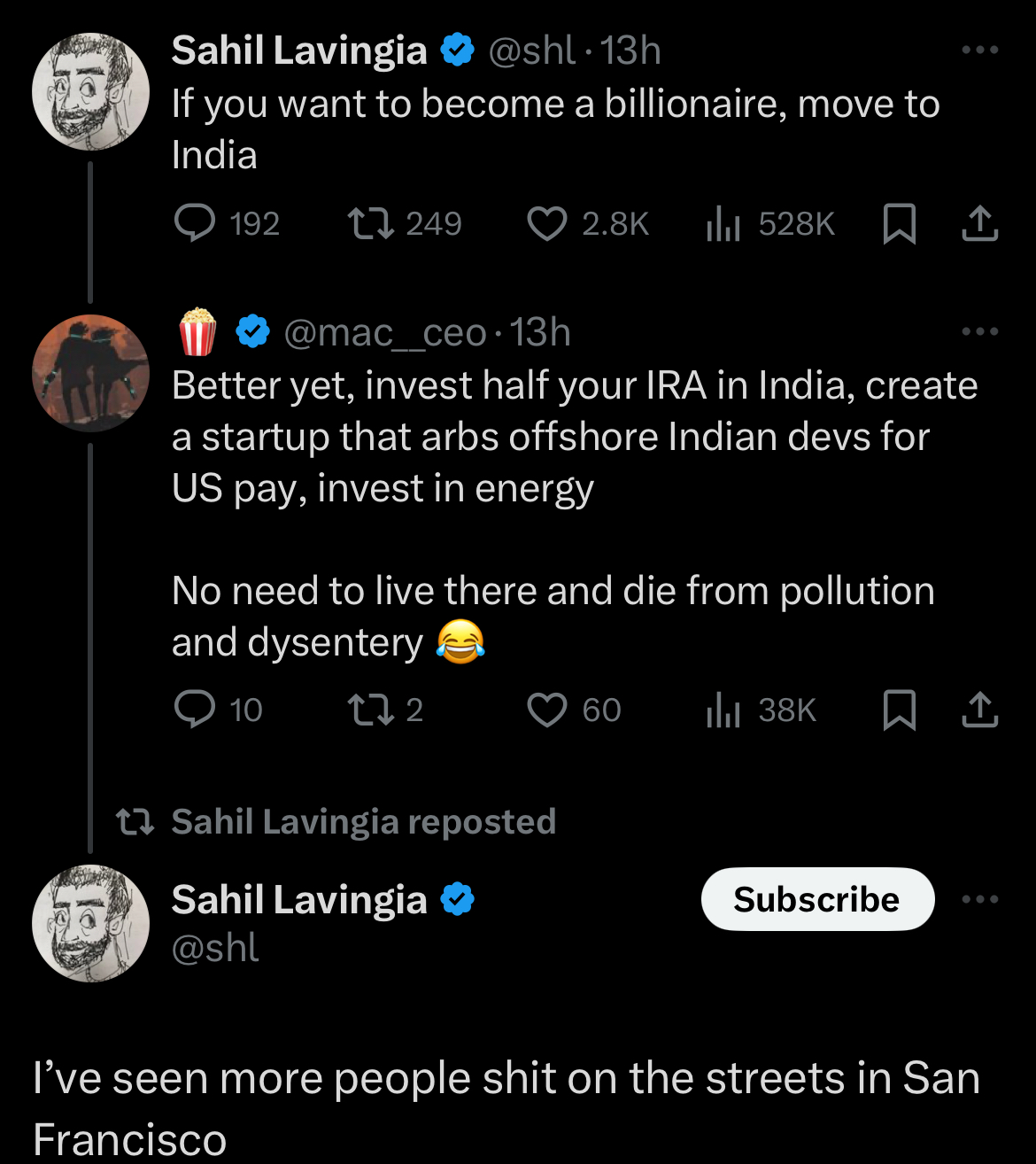1036x1164 pixels.
Task: Open the @mac__ceo profile avatar
Action: [90, 373]
